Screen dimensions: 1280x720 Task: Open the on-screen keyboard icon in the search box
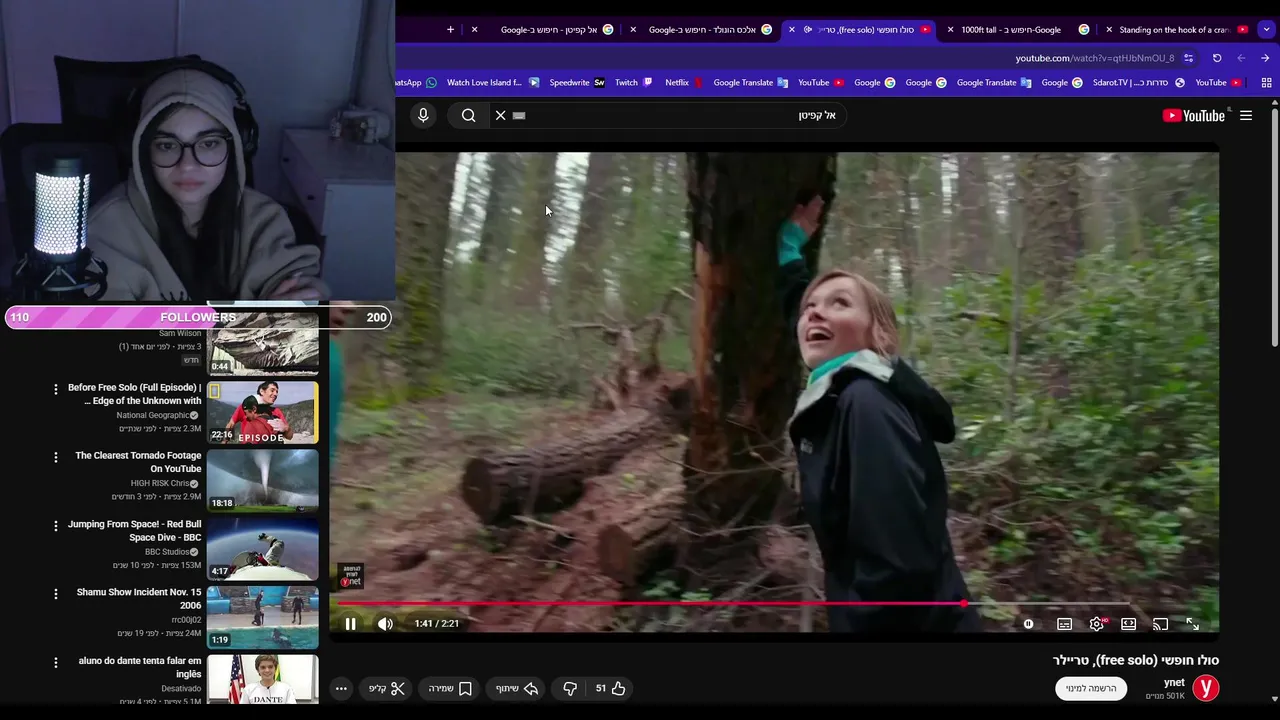point(519,115)
